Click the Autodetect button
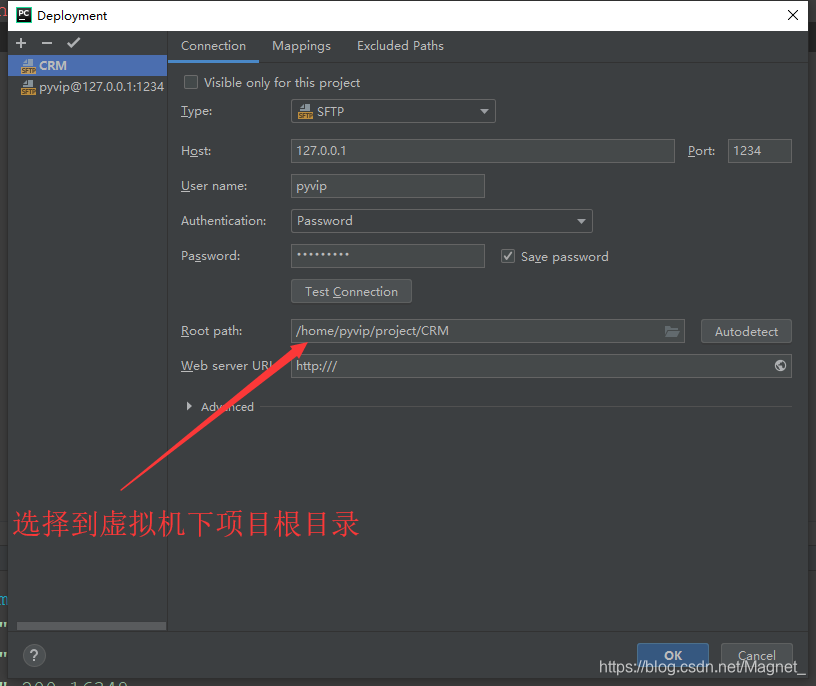Image resolution: width=816 pixels, height=686 pixels. click(746, 332)
